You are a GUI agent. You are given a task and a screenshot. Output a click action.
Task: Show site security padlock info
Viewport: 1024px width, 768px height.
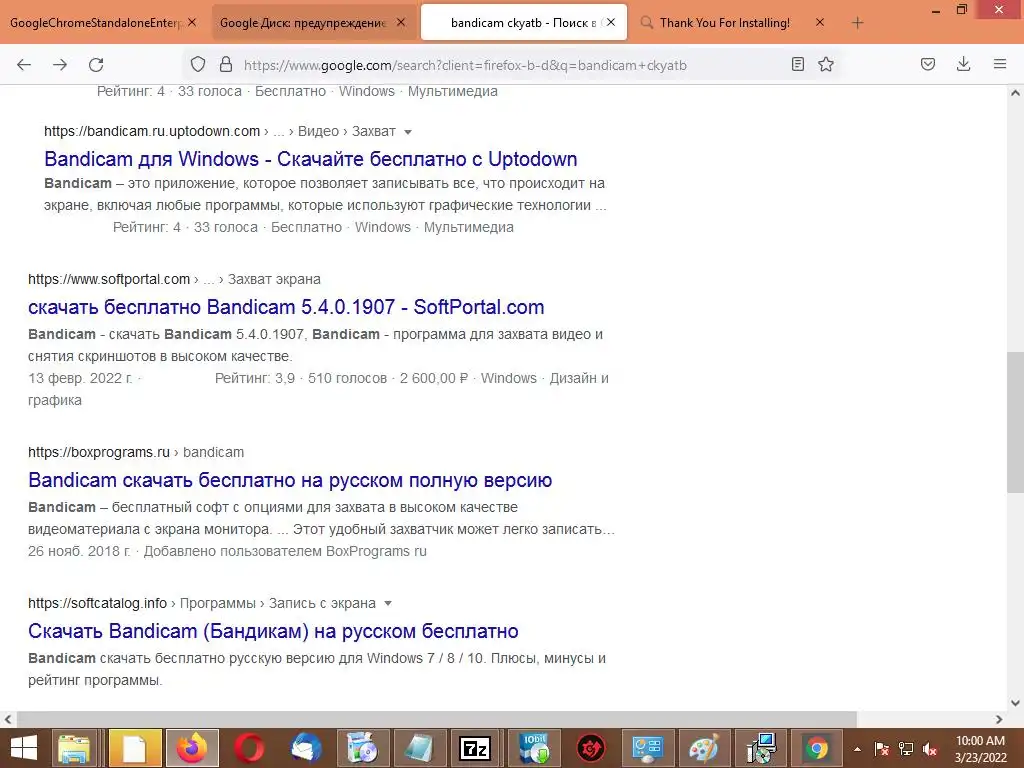click(x=226, y=64)
